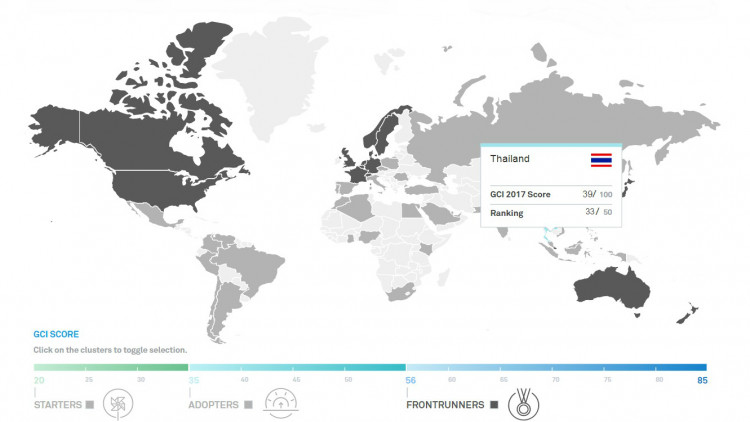Click the Starters pinwheel icon
Screen dimensions: 750x422
(x=118, y=404)
